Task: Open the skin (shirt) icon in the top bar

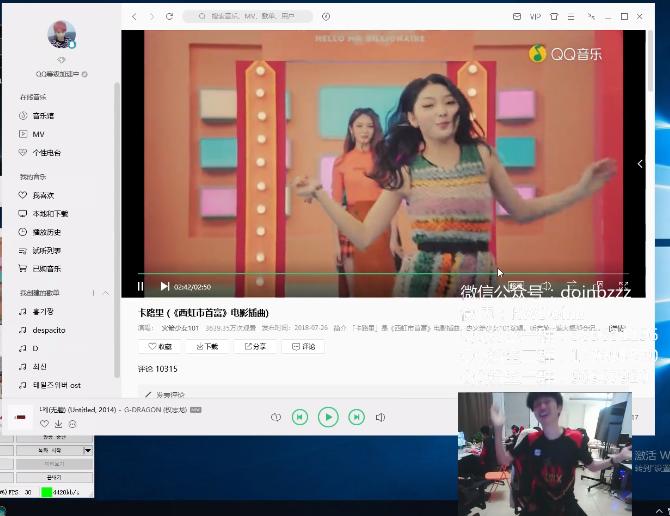Action: tap(554, 17)
